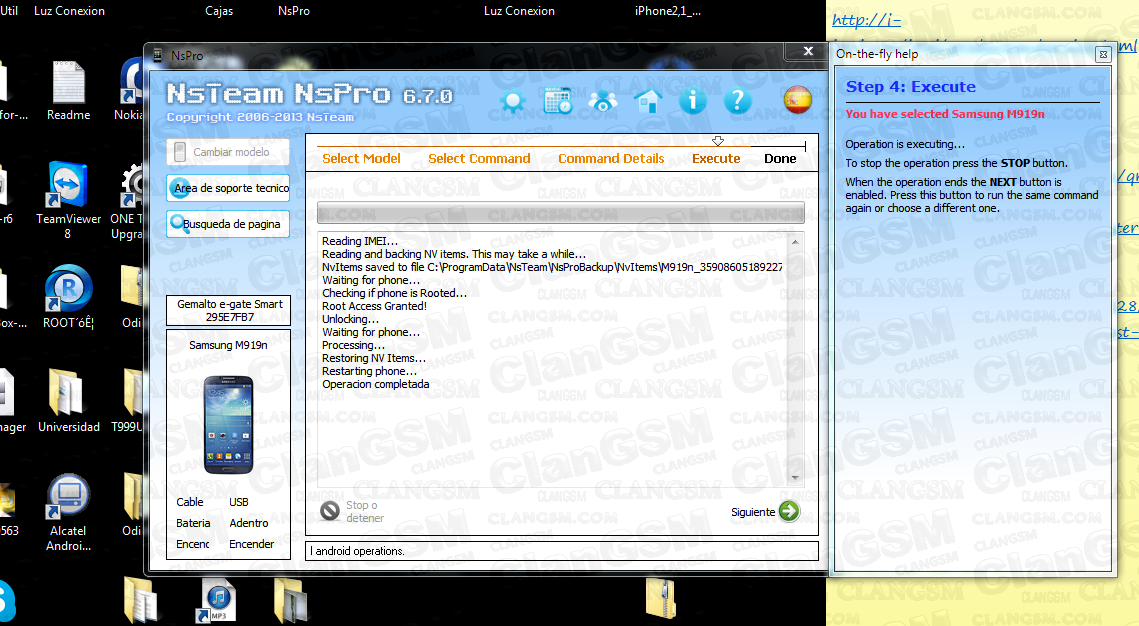Click the iPhone2,1_... desktop label
1139x626 pixels.
[668, 11]
